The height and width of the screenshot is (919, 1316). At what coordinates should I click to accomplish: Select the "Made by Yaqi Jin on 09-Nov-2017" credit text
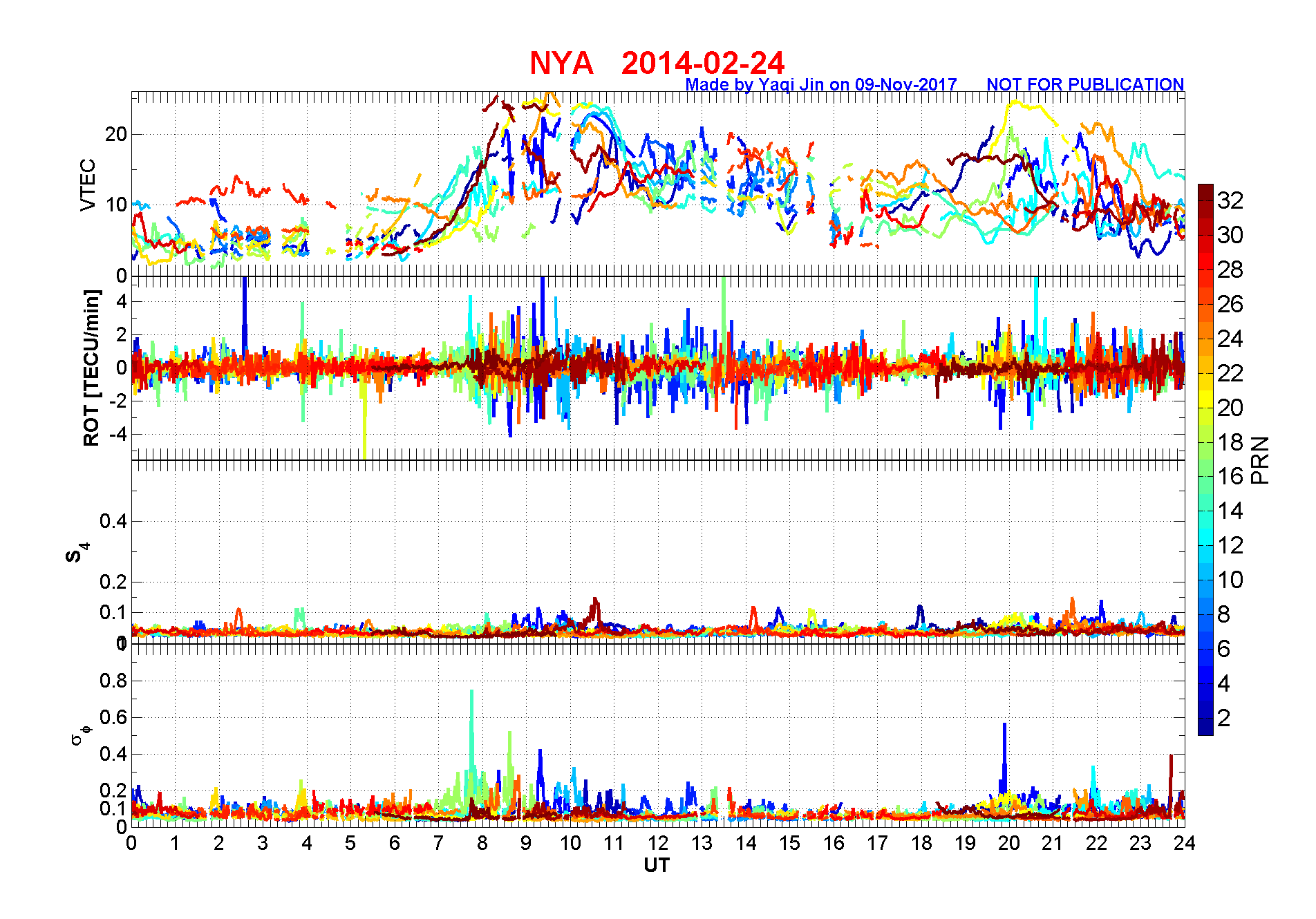pos(821,84)
